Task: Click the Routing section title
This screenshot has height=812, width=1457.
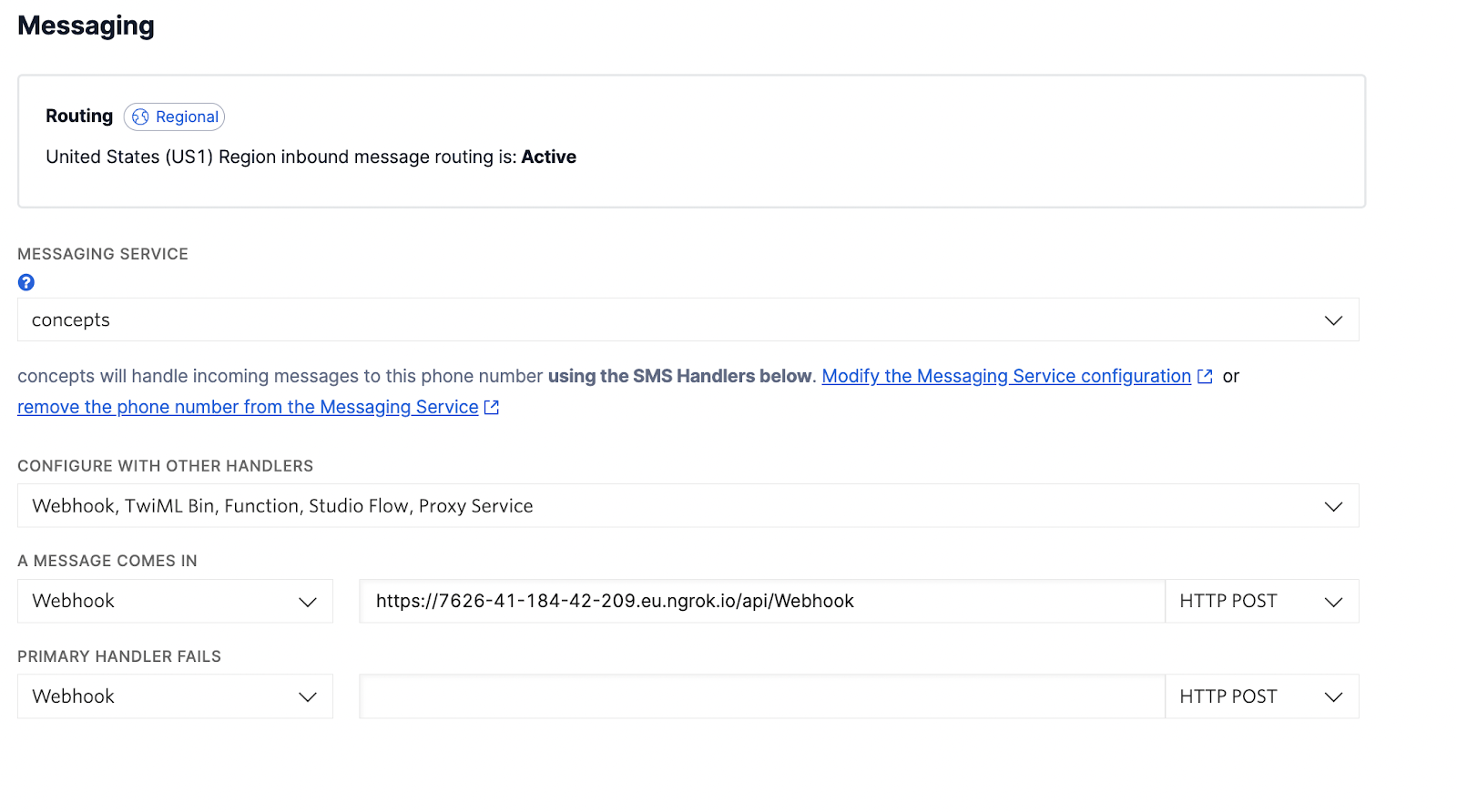Action: pyautogui.click(x=79, y=117)
